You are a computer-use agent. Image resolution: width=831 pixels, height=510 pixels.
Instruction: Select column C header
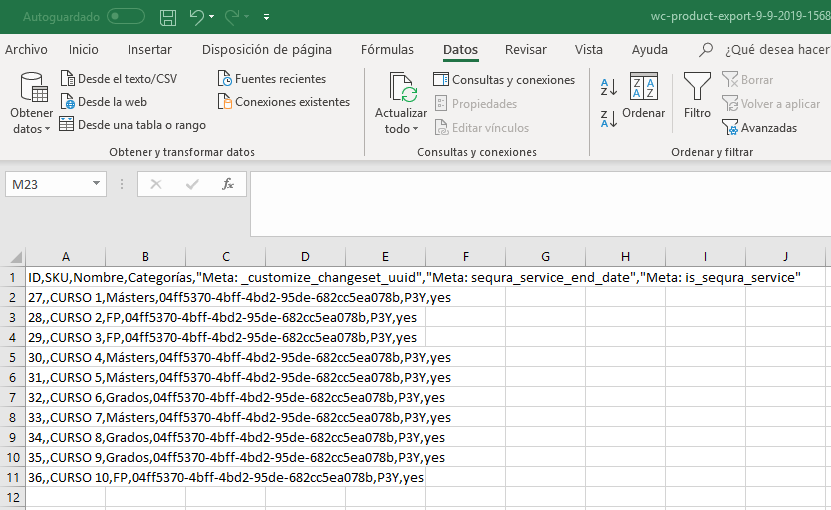point(225,257)
